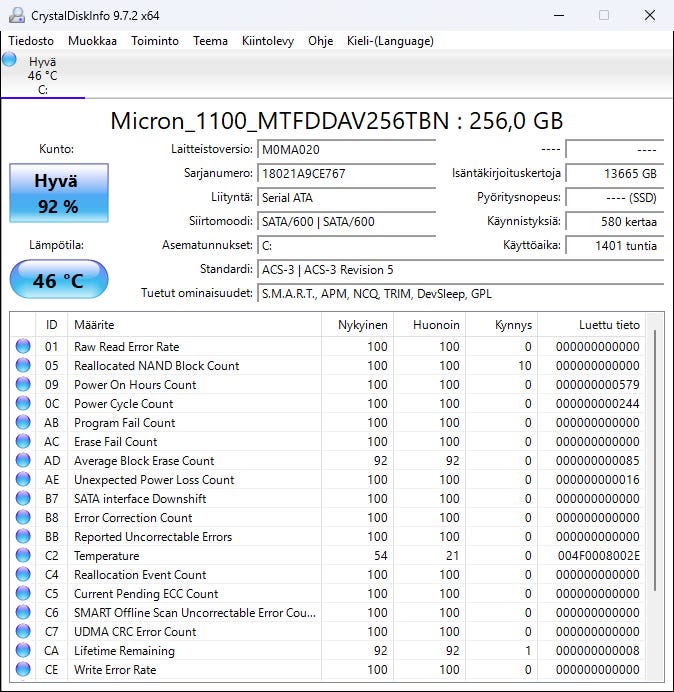The width and height of the screenshot is (674, 692).
Task: Open the Kieli-(Language) menu
Action: [x=390, y=41]
